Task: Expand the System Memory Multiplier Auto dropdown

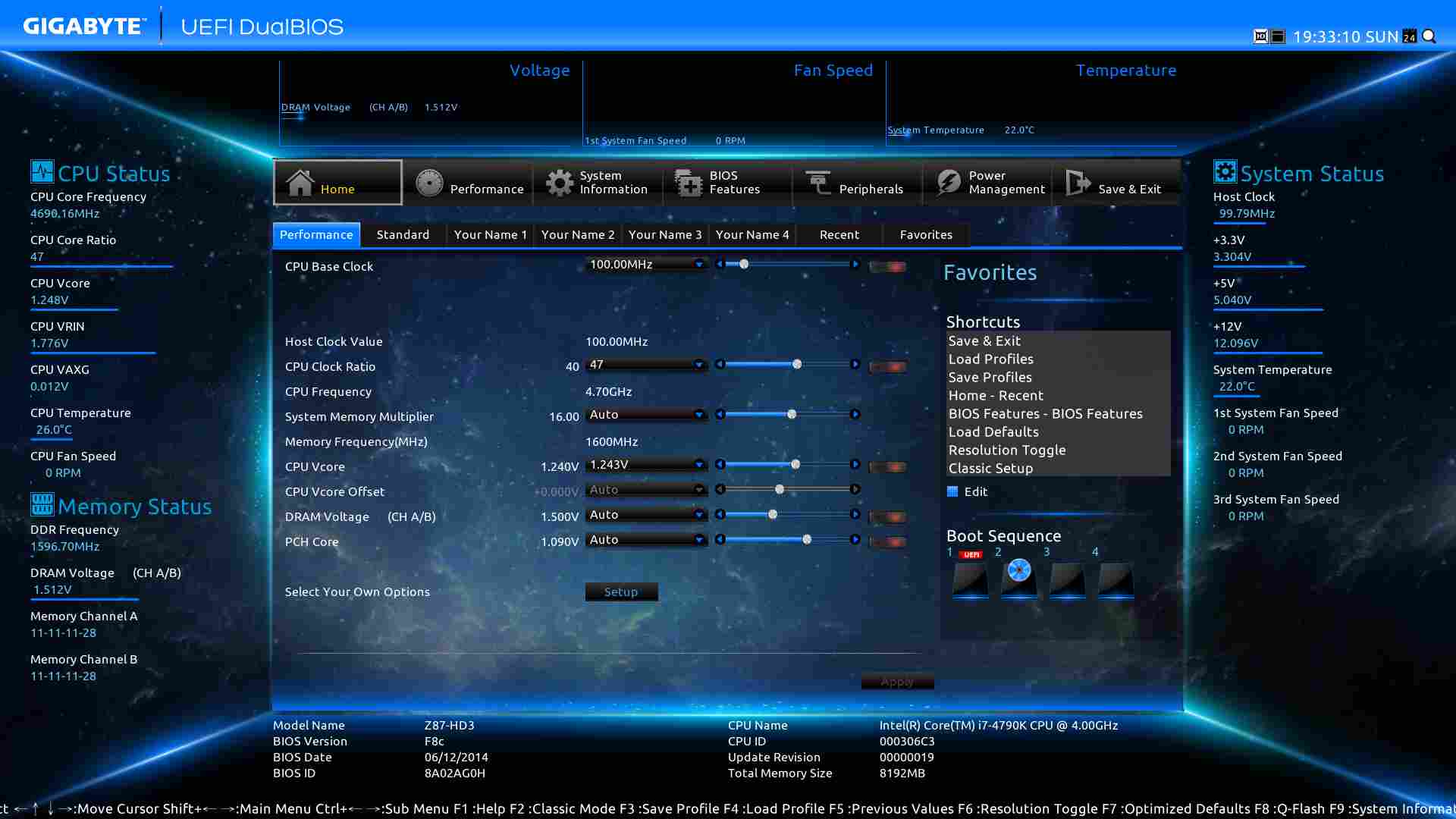Action: (698, 415)
